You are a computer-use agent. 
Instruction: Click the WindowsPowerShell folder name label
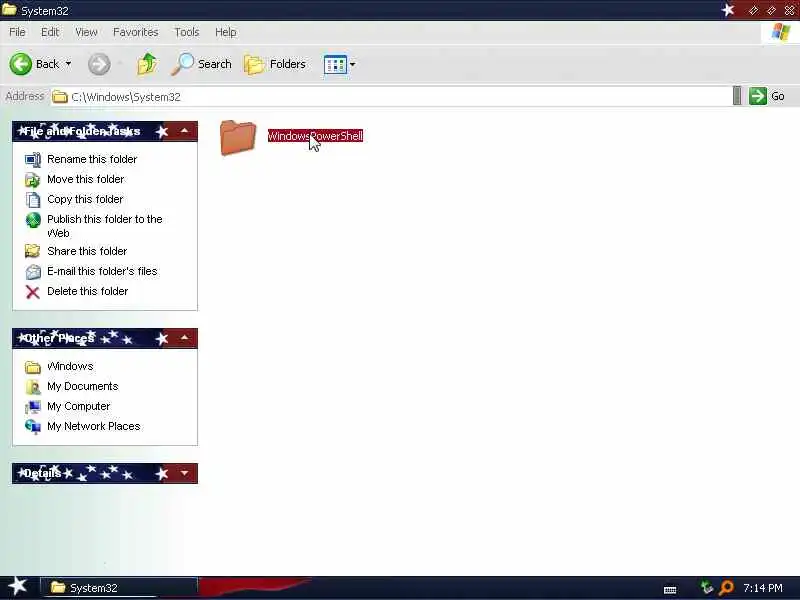pos(315,136)
